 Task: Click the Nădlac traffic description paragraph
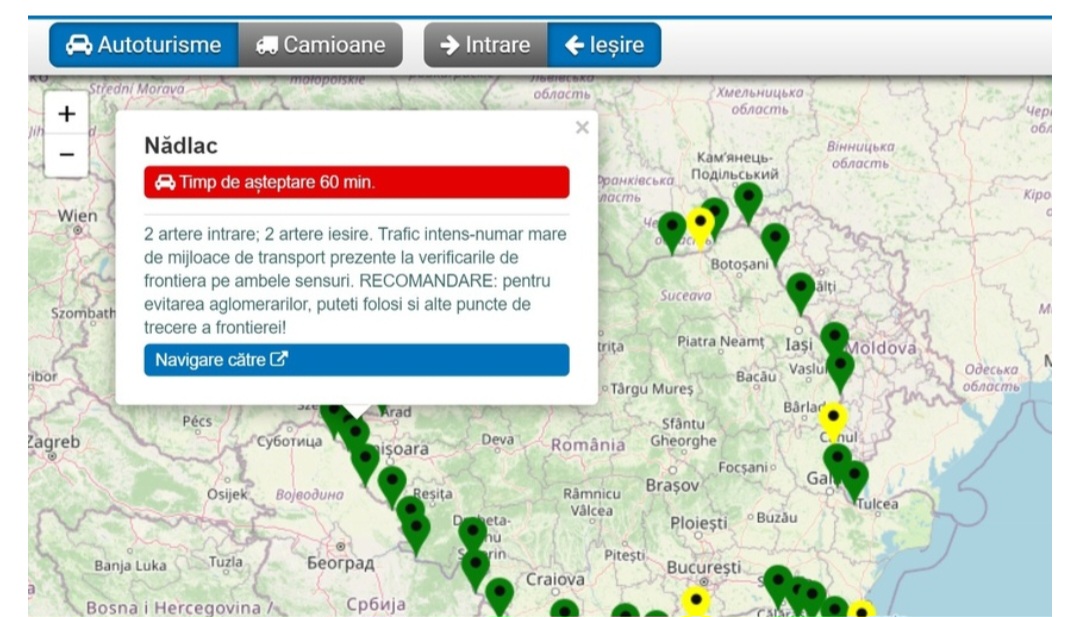point(357,281)
